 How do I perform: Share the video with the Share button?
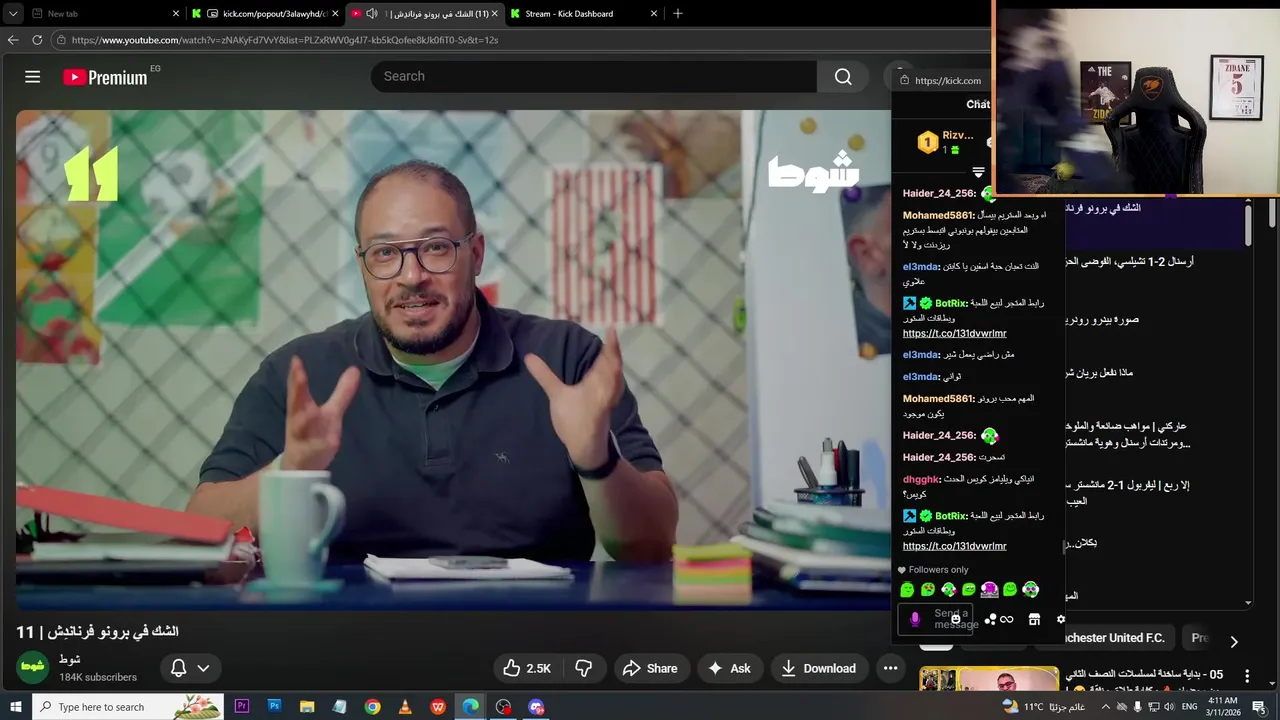coord(651,668)
